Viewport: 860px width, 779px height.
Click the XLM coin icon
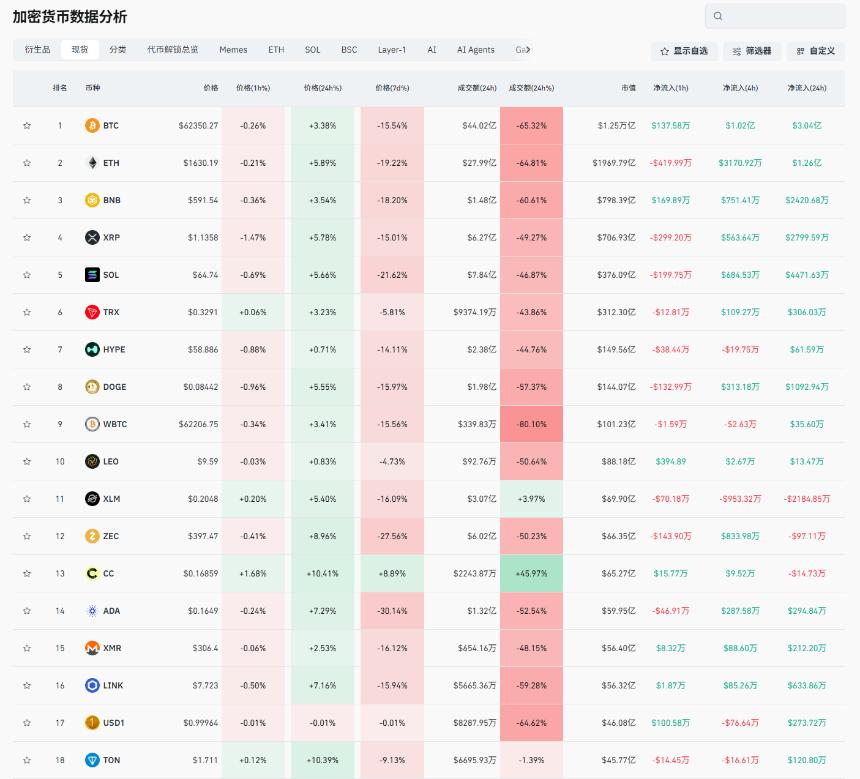tap(92, 499)
